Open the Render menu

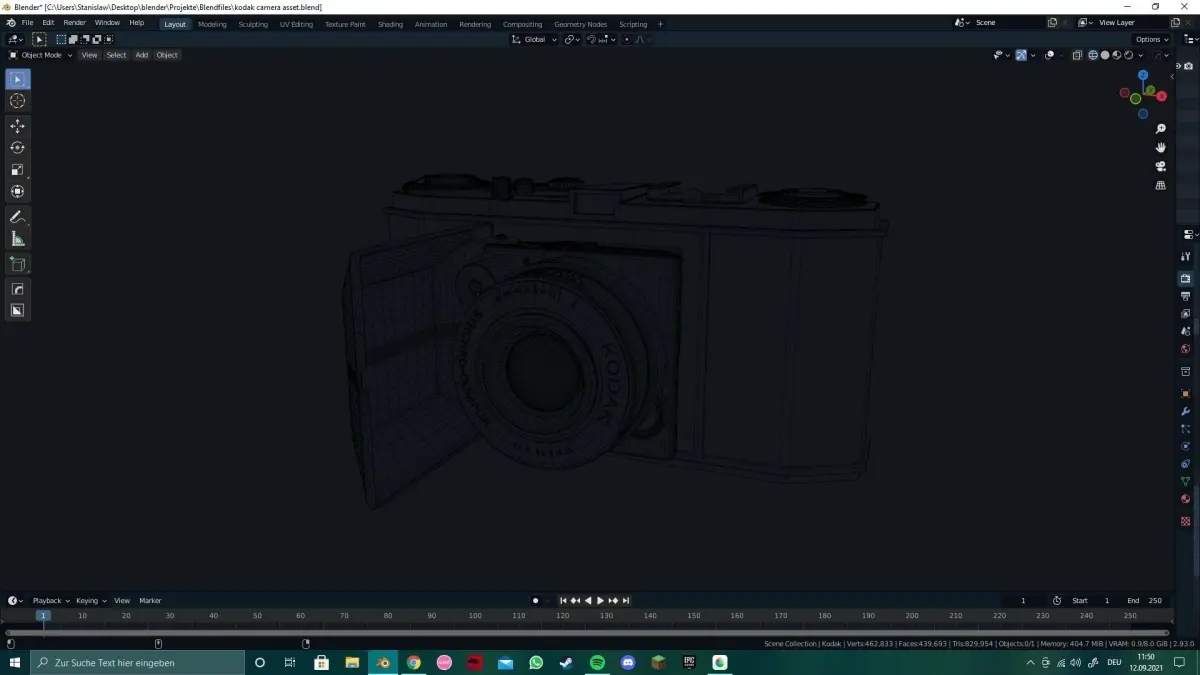74,23
